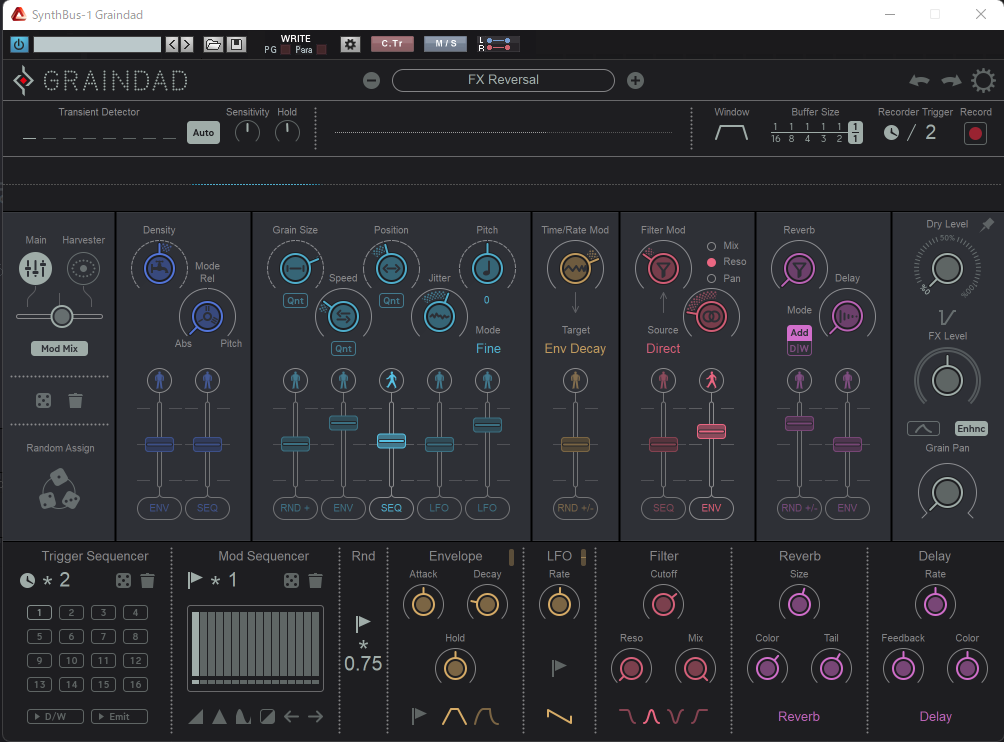Clear modulation with trash icon in left panel
This screenshot has height=742, width=1004.
[x=76, y=401]
